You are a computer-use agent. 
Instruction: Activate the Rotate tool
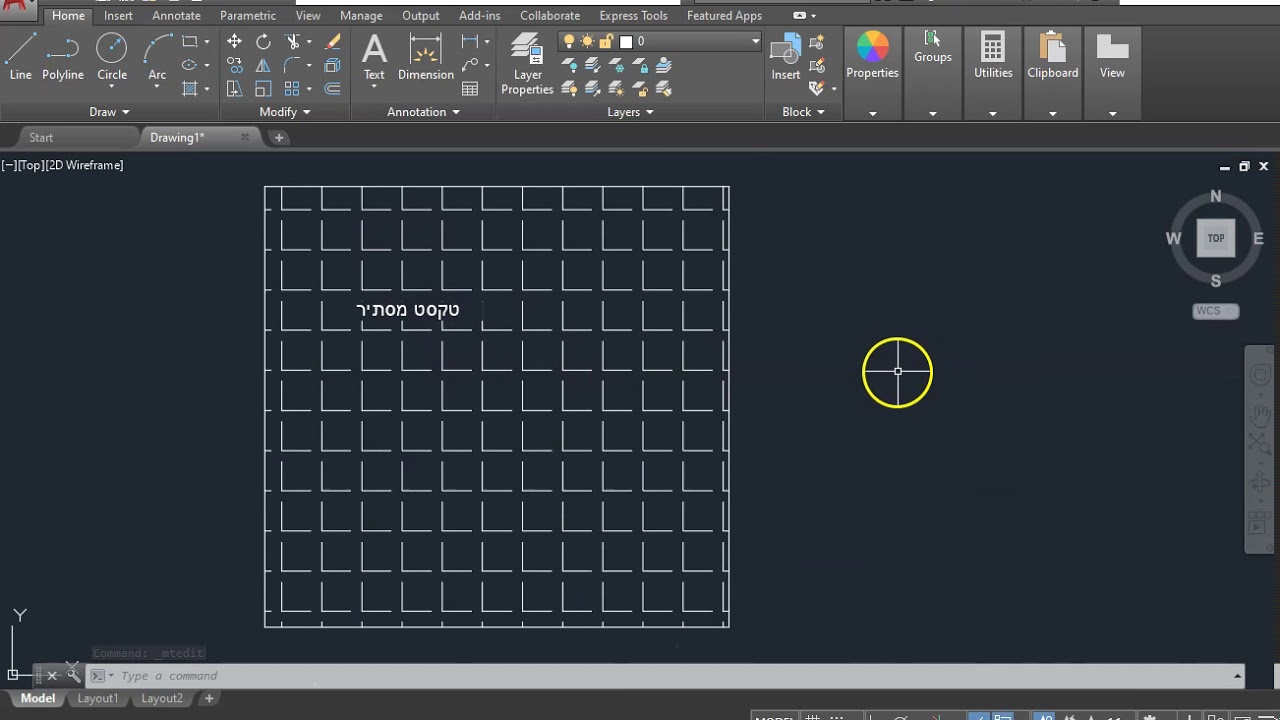pyautogui.click(x=263, y=42)
